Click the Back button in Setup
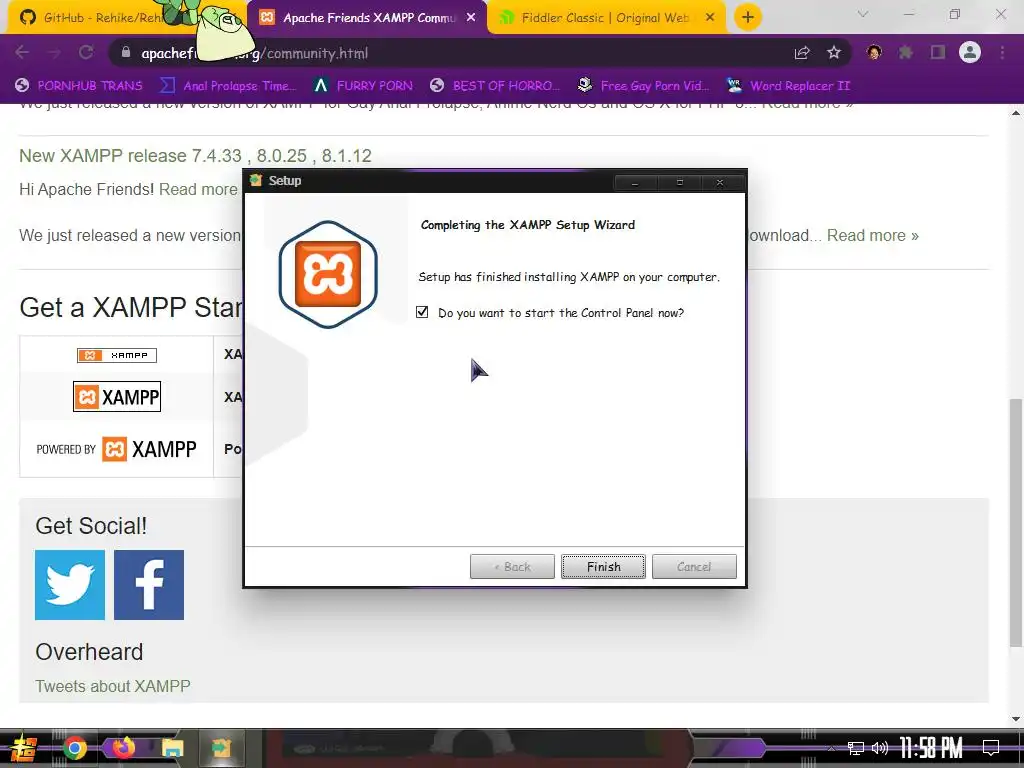This screenshot has width=1024, height=768. tap(512, 566)
